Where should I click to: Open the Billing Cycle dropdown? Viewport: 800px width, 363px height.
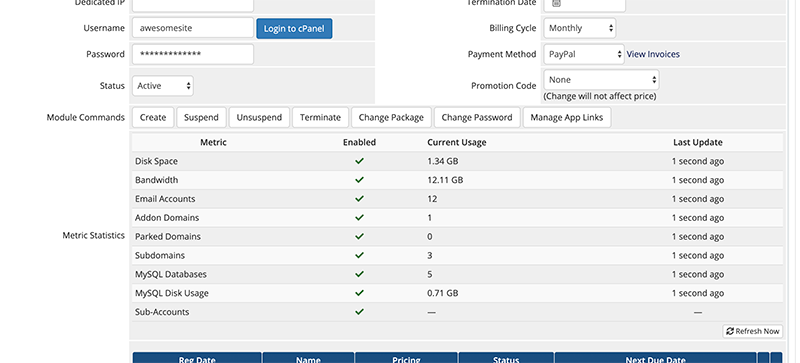[x=580, y=28]
